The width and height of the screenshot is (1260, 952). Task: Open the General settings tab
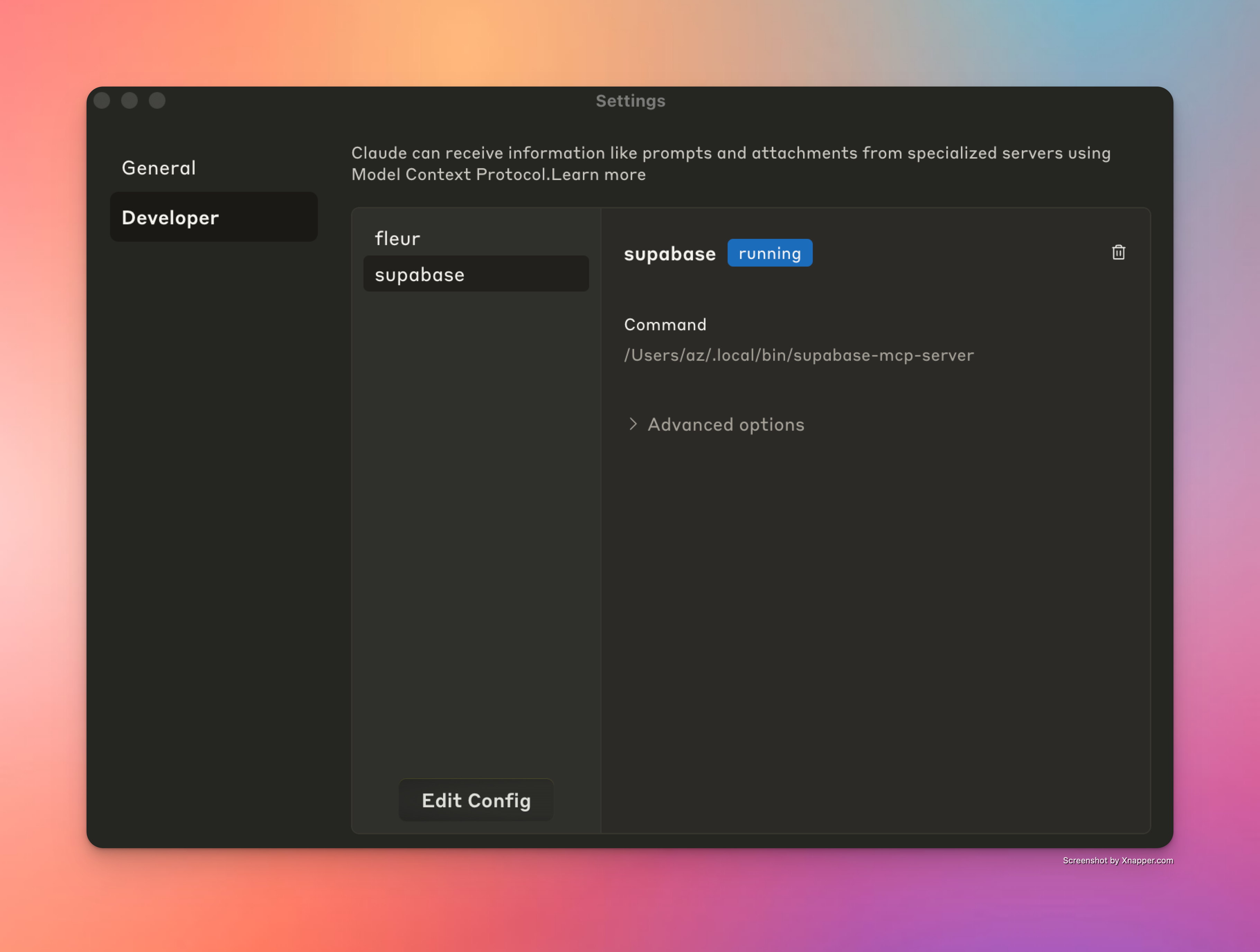[x=159, y=168]
